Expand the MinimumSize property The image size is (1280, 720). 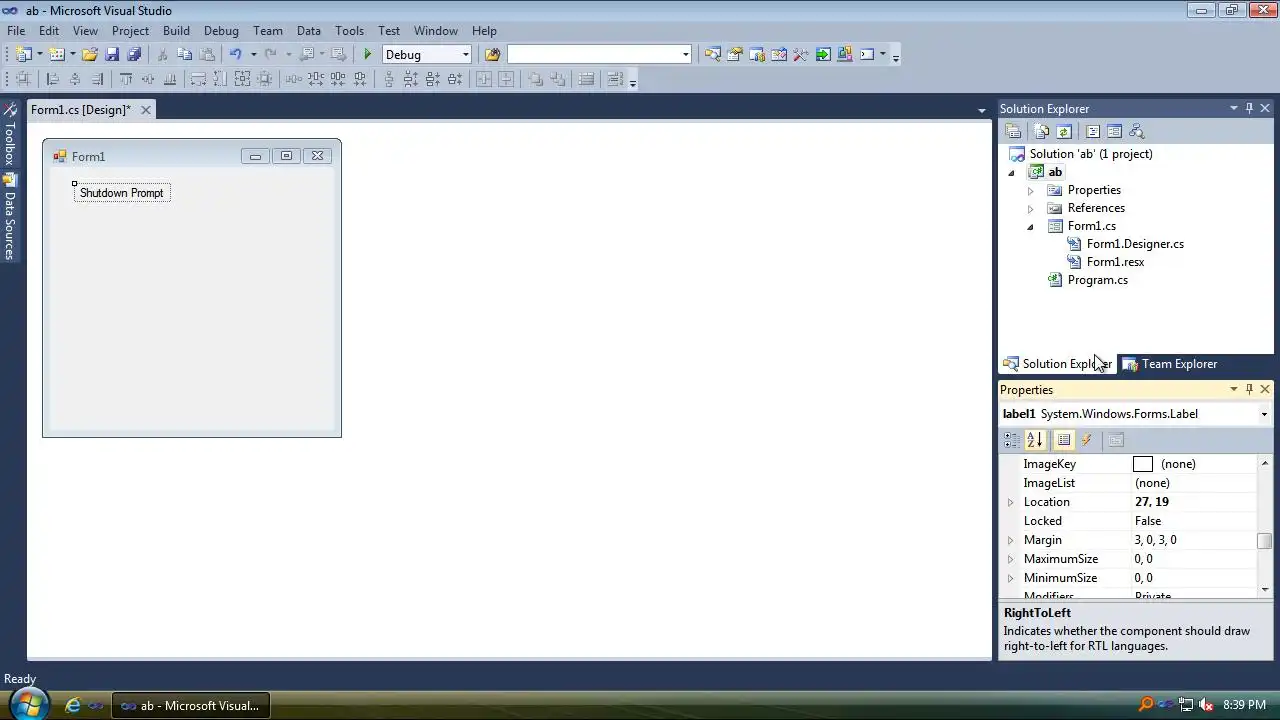tap(1010, 578)
